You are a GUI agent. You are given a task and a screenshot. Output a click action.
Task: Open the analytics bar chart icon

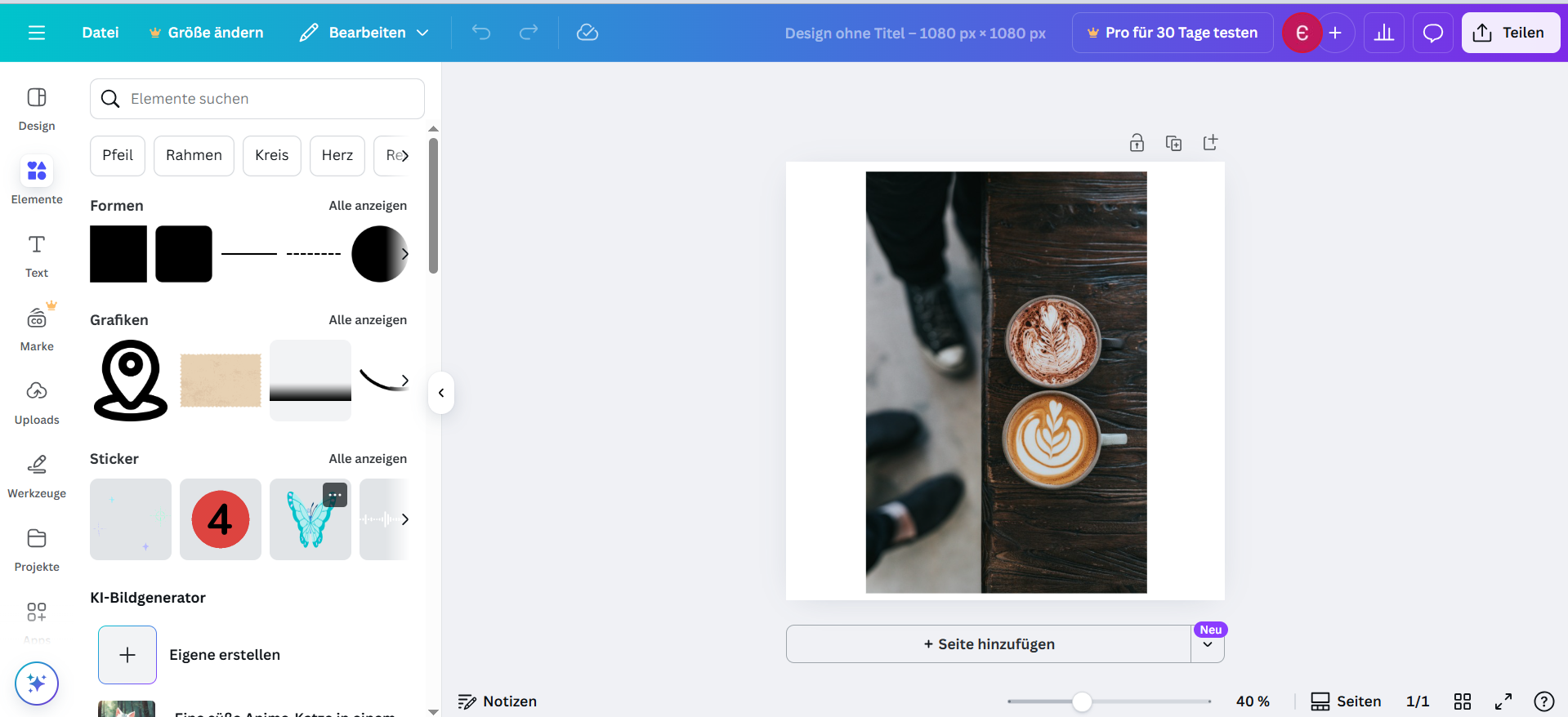[x=1383, y=33]
